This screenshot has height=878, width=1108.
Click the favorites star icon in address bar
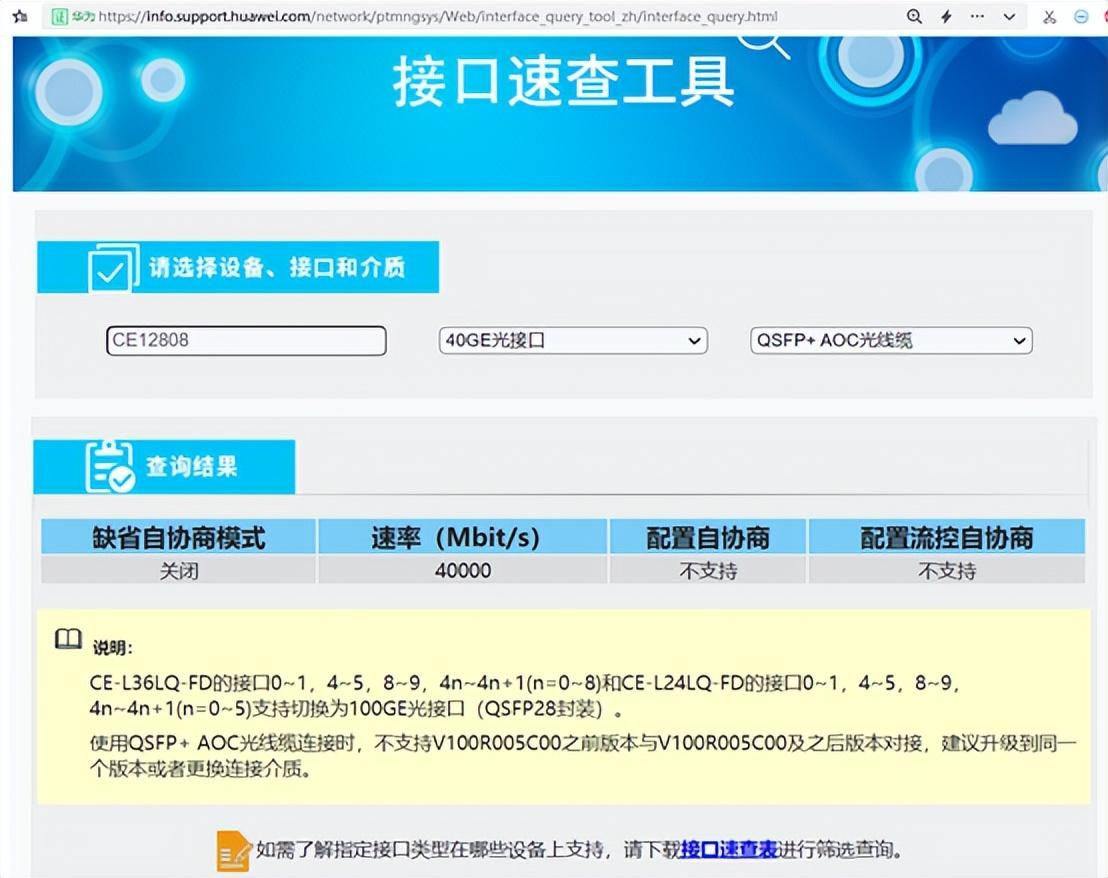[20, 16]
